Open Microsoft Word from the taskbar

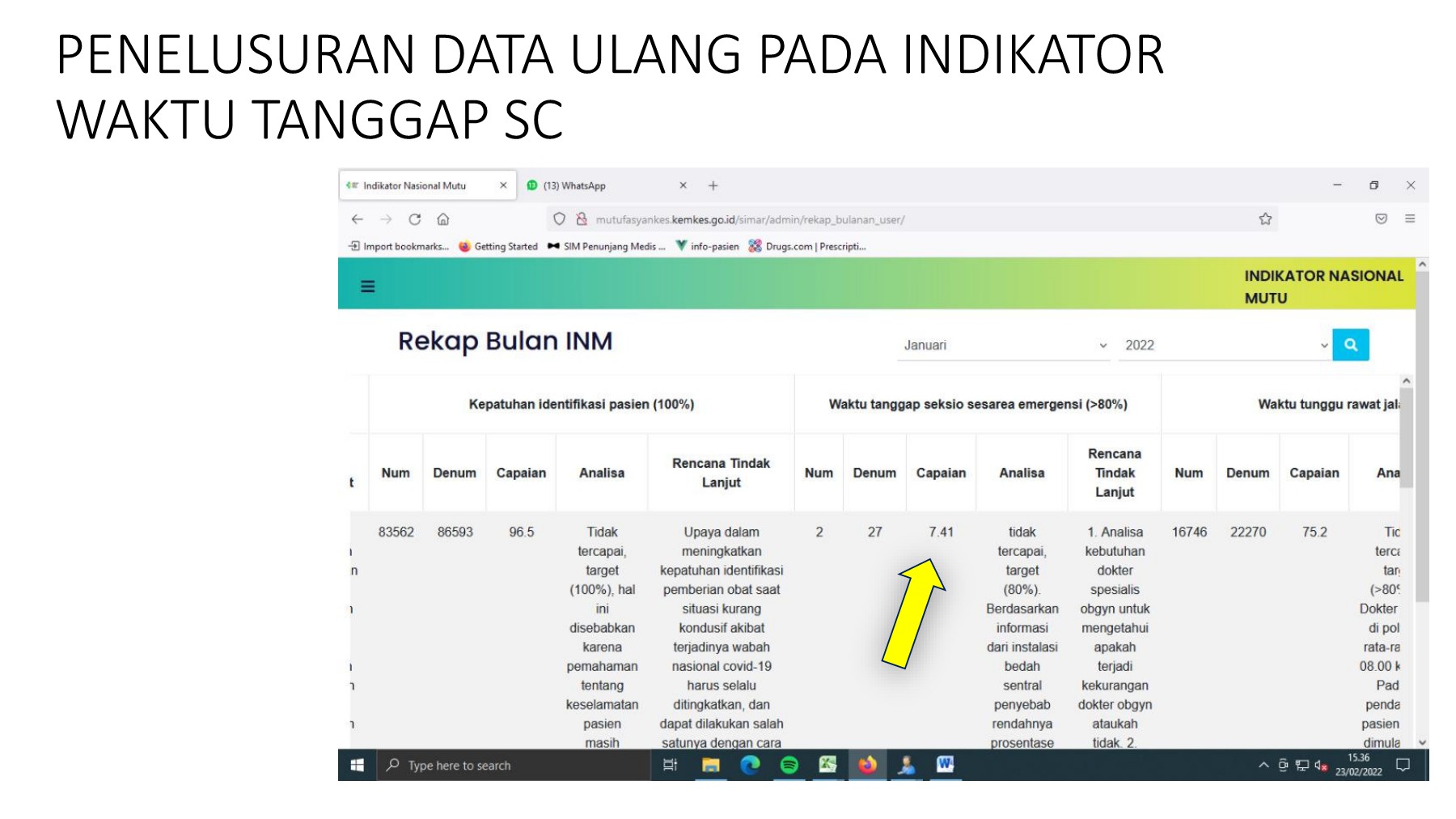[x=945, y=765]
